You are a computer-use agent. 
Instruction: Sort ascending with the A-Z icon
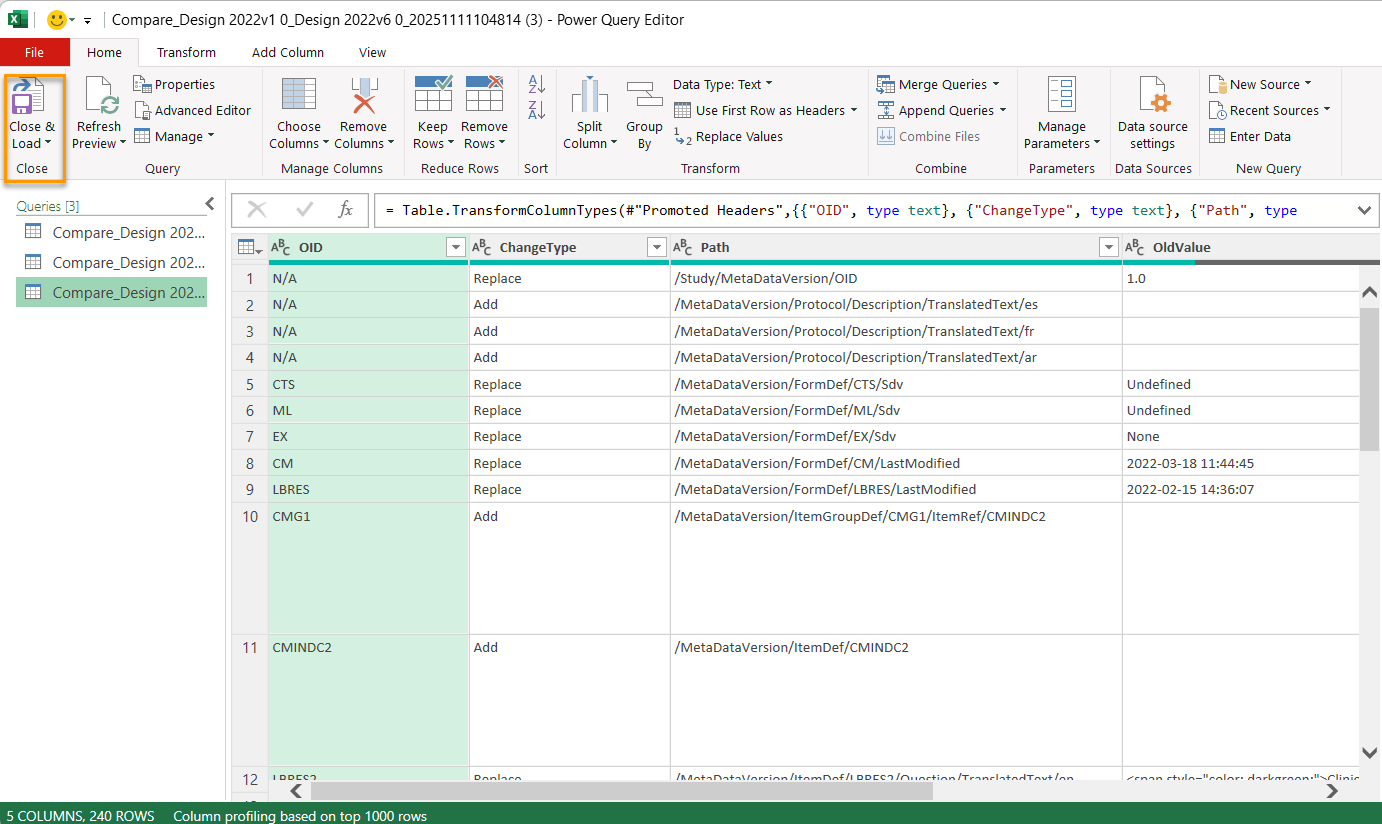537,85
